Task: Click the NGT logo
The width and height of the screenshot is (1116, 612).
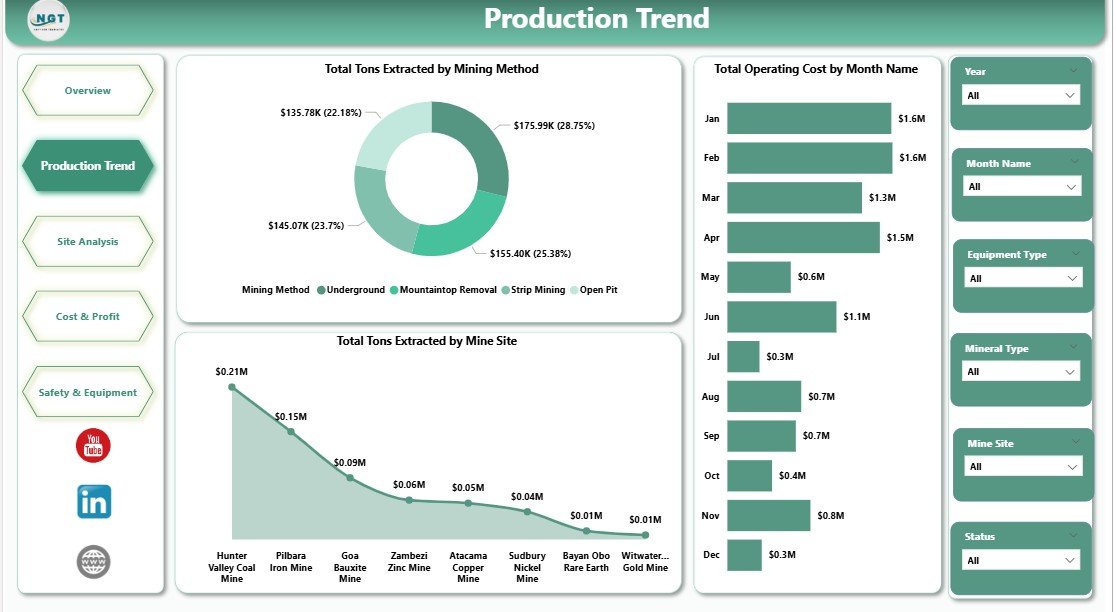Action: 48,20
